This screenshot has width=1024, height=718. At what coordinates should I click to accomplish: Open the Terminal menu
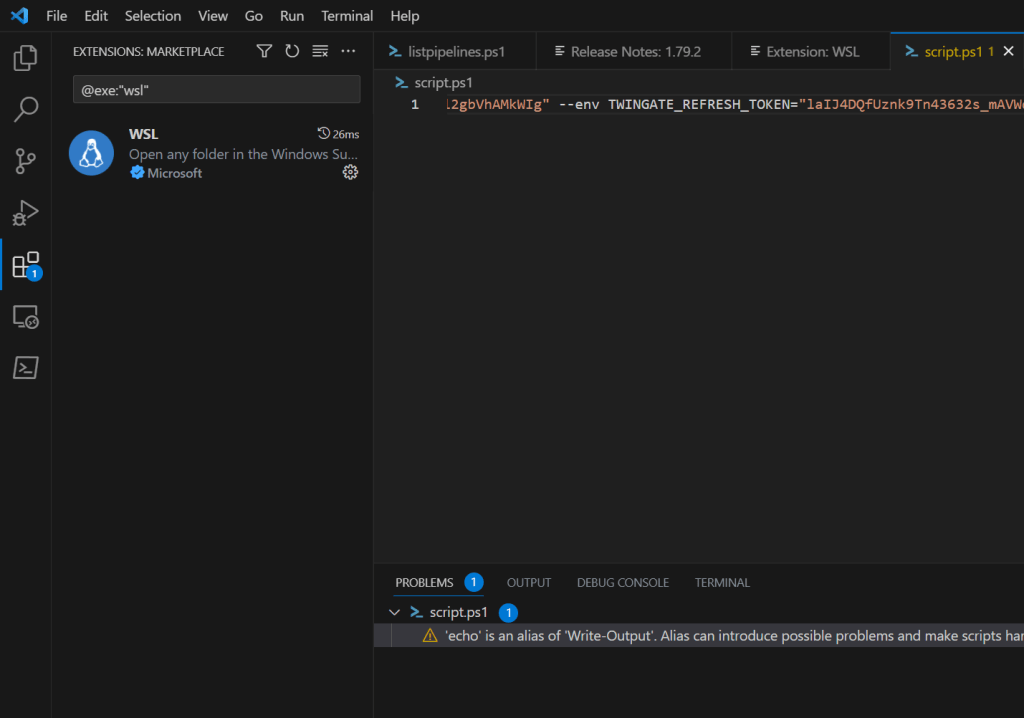coord(347,16)
